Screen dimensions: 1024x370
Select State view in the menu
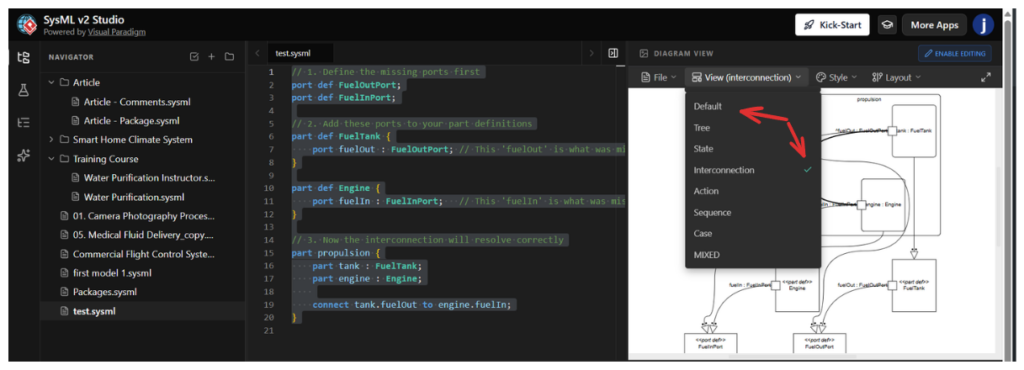[752, 149]
